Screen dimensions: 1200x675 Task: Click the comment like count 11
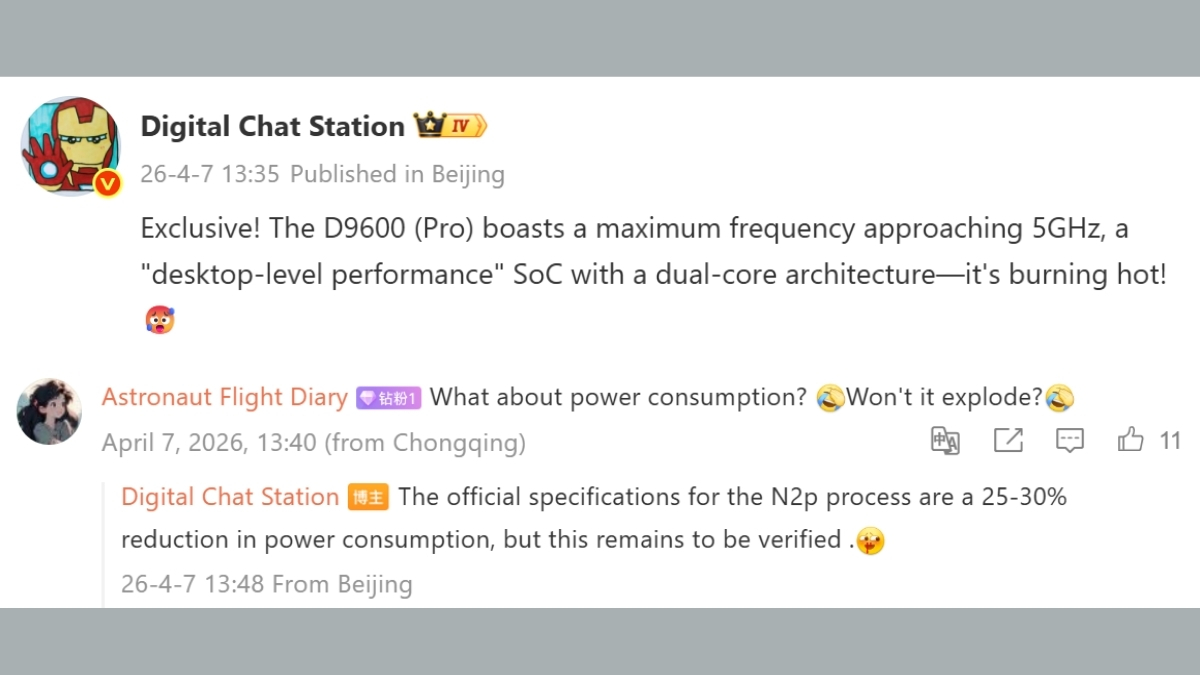[1170, 440]
